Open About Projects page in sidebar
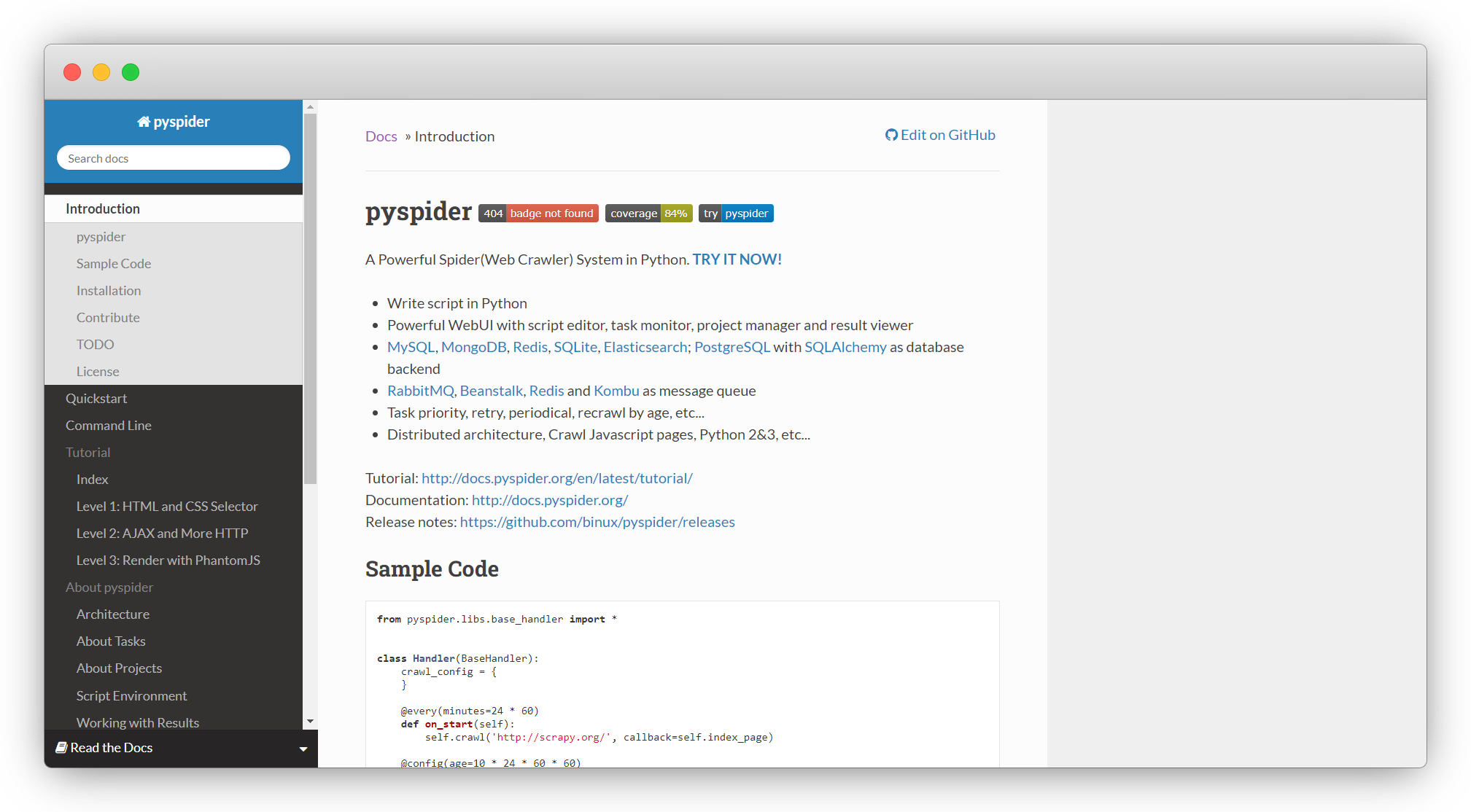 tap(174, 668)
